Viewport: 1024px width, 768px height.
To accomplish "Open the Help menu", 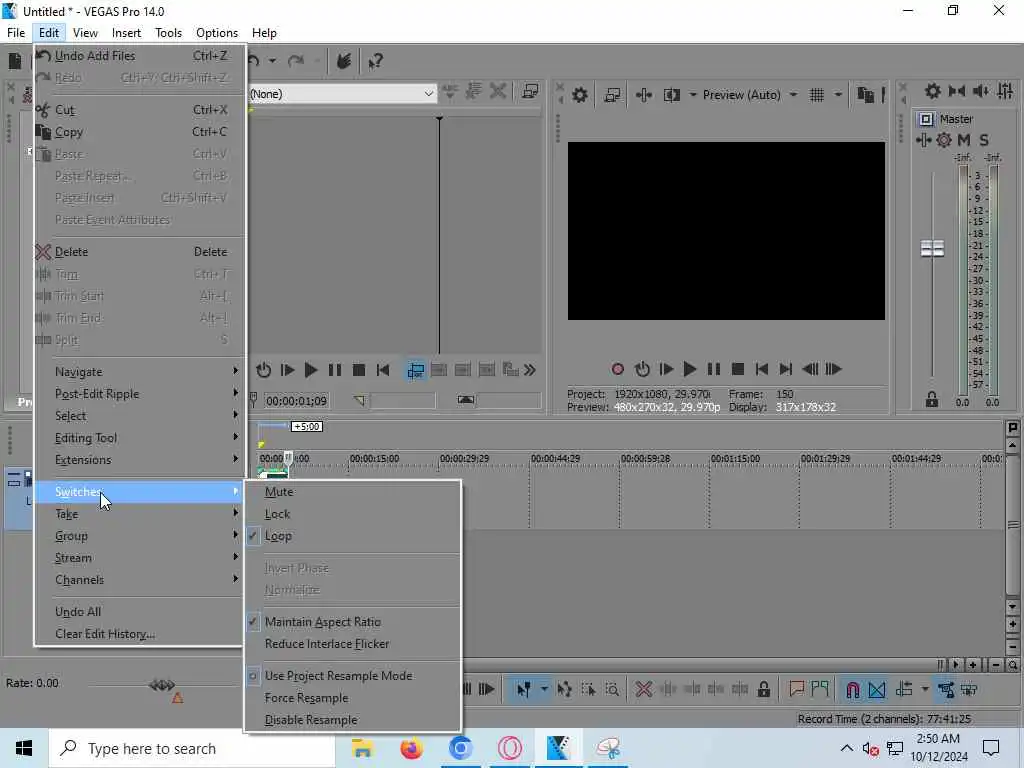I will 264,33.
